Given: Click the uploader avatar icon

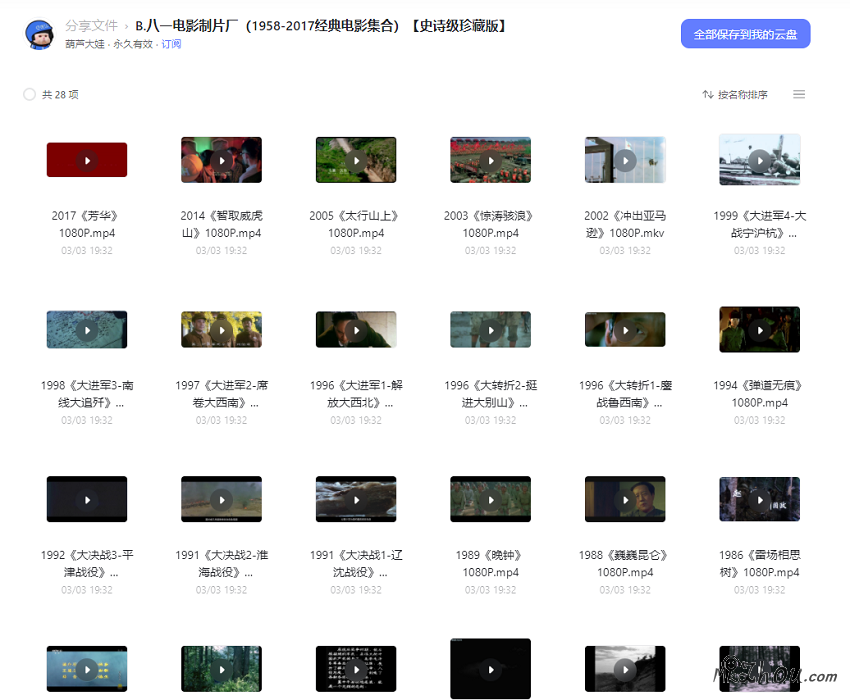Looking at the screenshot, I should (40, 34).
